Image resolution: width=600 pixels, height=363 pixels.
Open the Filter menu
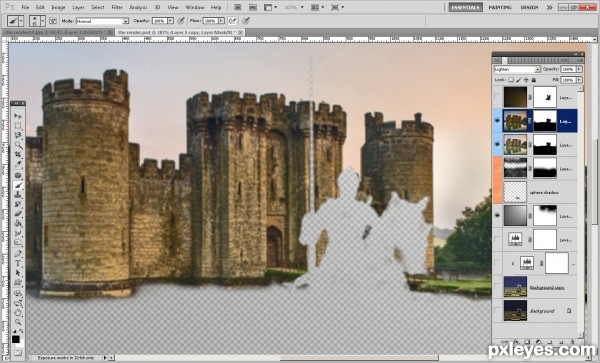point(117,7)
